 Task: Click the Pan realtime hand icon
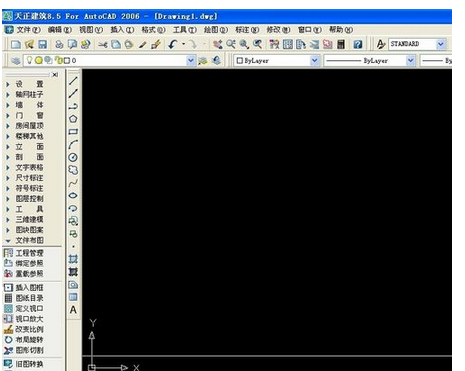coord(218,44)
